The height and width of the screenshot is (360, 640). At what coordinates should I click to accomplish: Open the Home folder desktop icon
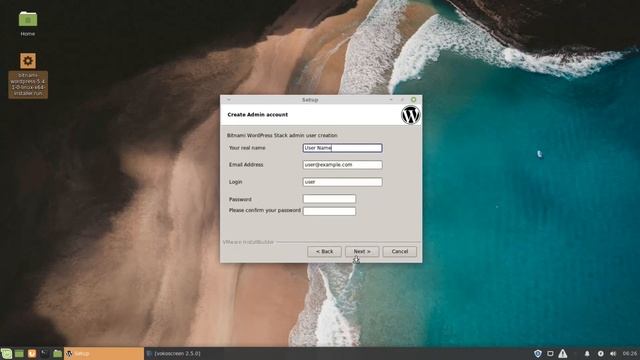click(28, 24)
